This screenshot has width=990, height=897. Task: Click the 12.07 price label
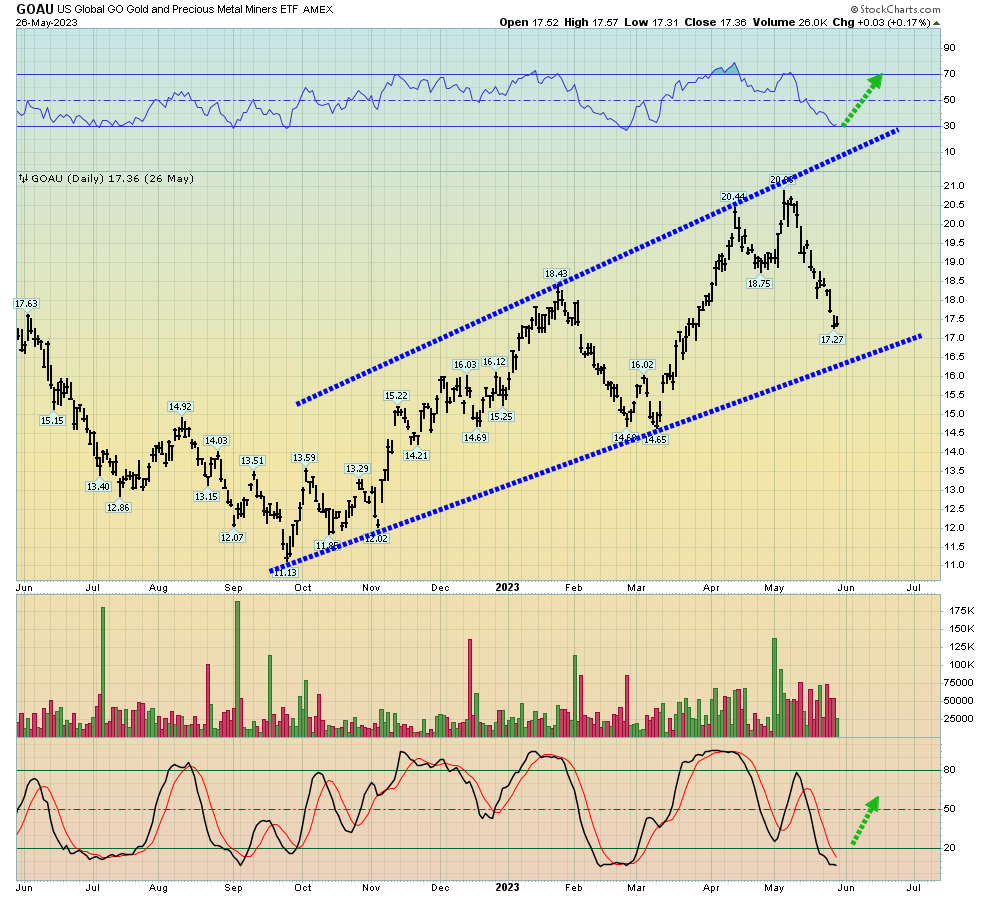pos(232,537)
